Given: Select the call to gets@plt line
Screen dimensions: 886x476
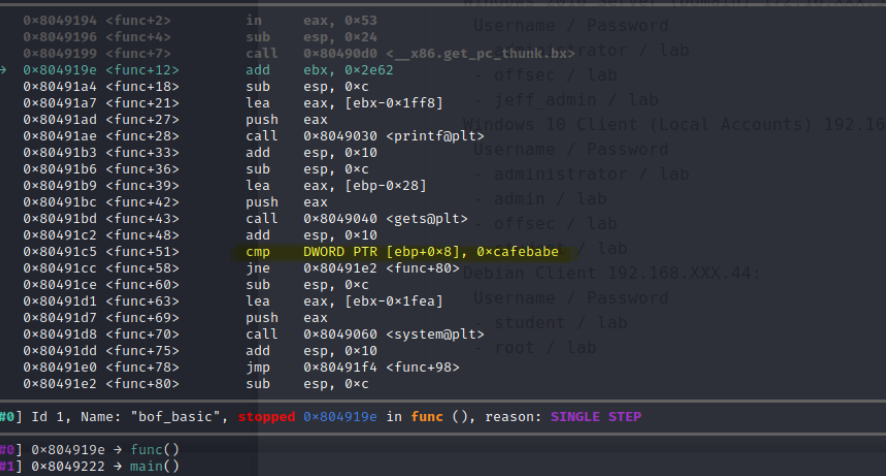Looking at the screenshot, I should (x=357, y=219).
